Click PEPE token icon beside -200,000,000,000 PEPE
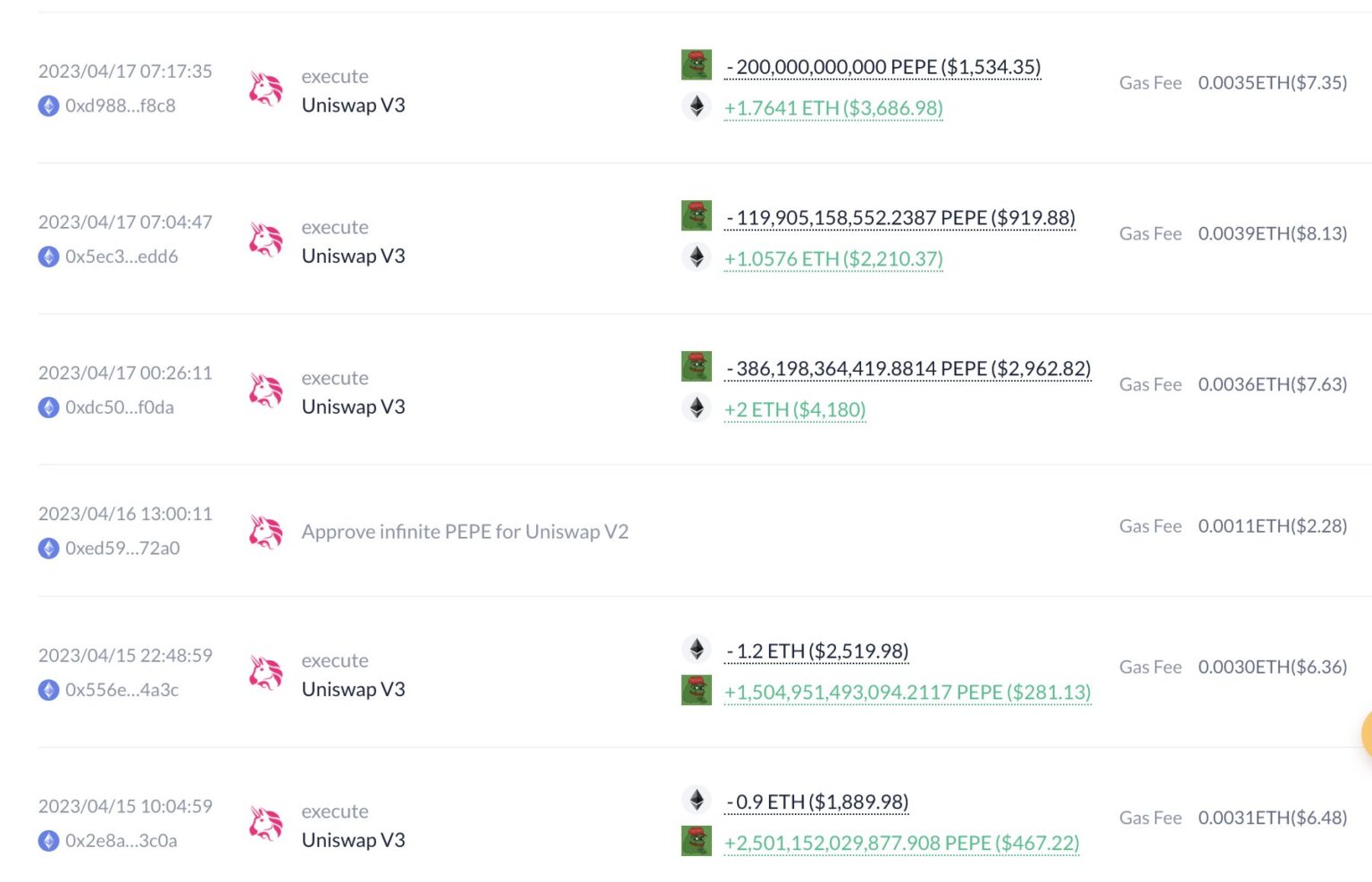The width and height of the screenshot is (1372, 882). [696, 65]
